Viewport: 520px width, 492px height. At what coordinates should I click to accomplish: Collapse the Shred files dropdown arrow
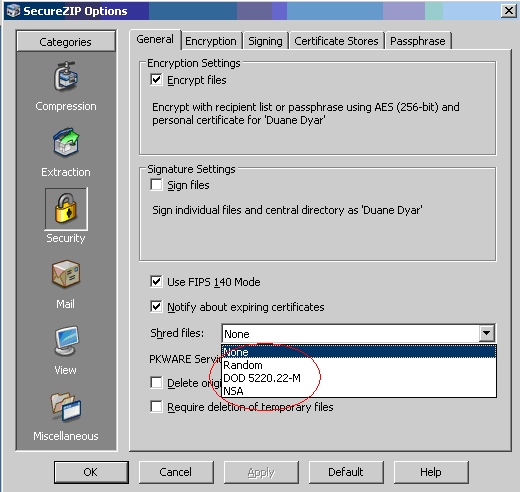(486, 333)
